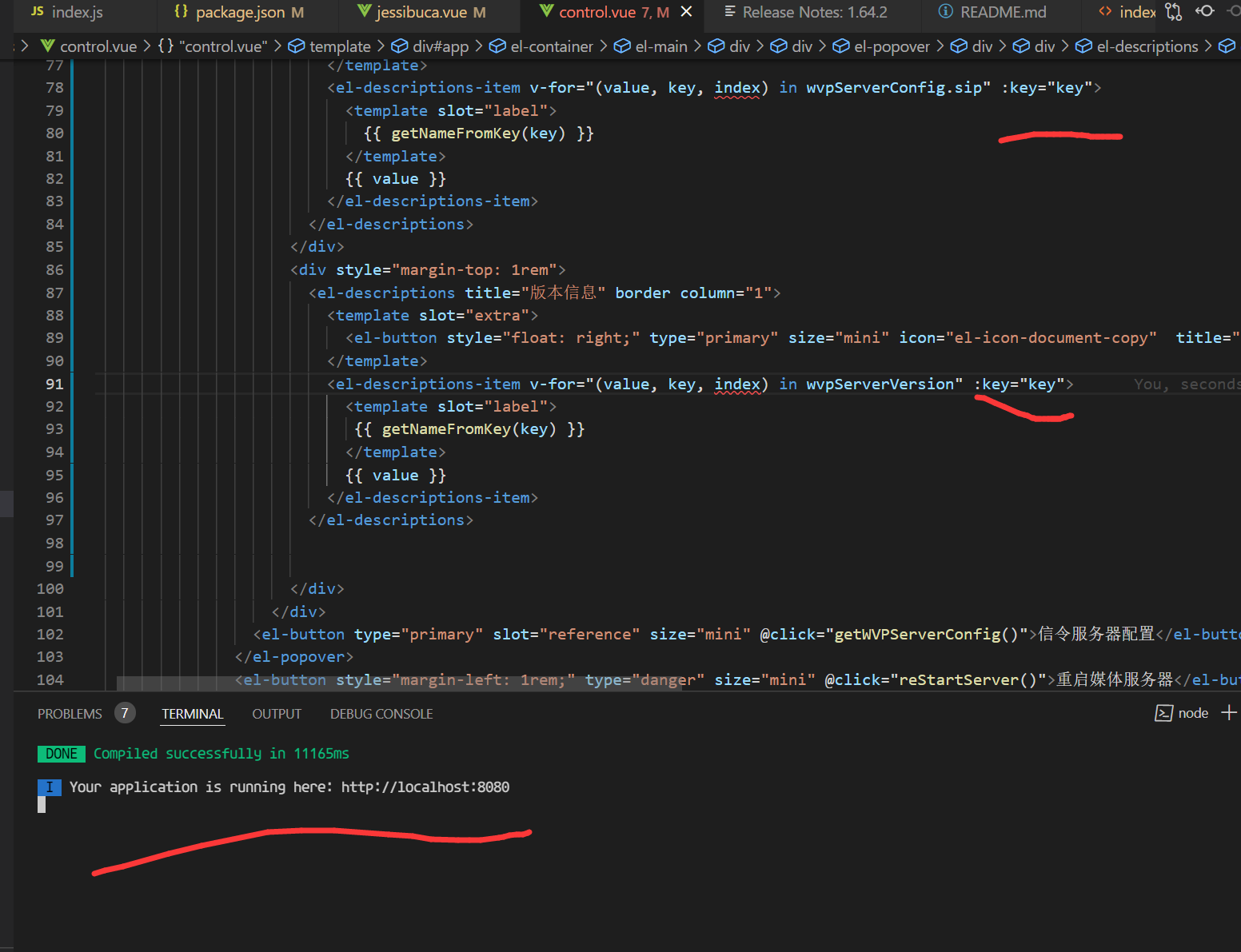Click the div#app cube icon in breadcrumb
1241x952 pixels.
[x=400, y=46]
